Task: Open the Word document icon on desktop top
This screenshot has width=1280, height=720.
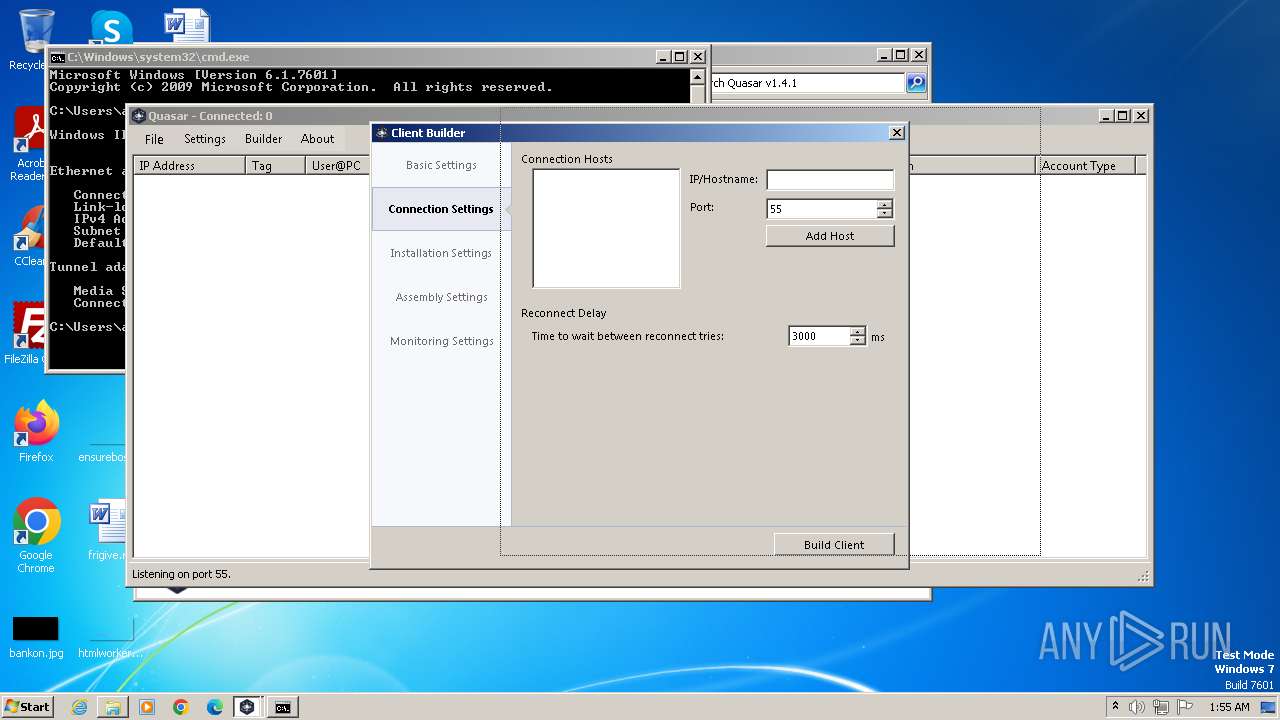Action: point(187,26)
